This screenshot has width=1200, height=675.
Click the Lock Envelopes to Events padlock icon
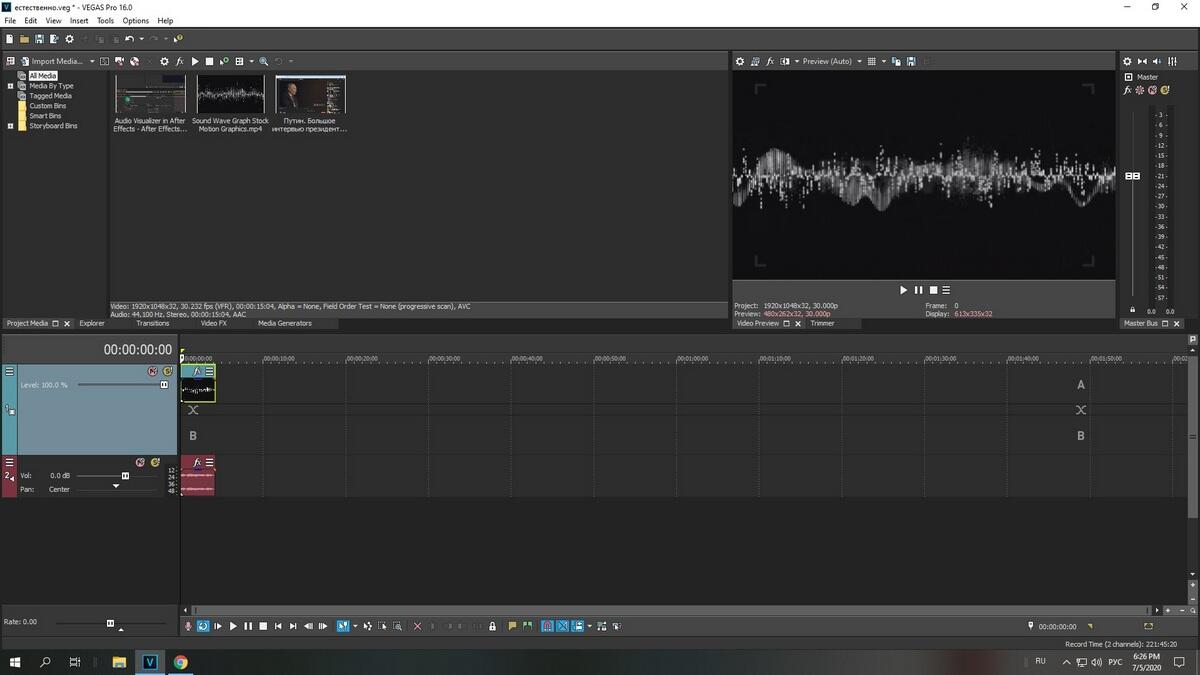492,626
